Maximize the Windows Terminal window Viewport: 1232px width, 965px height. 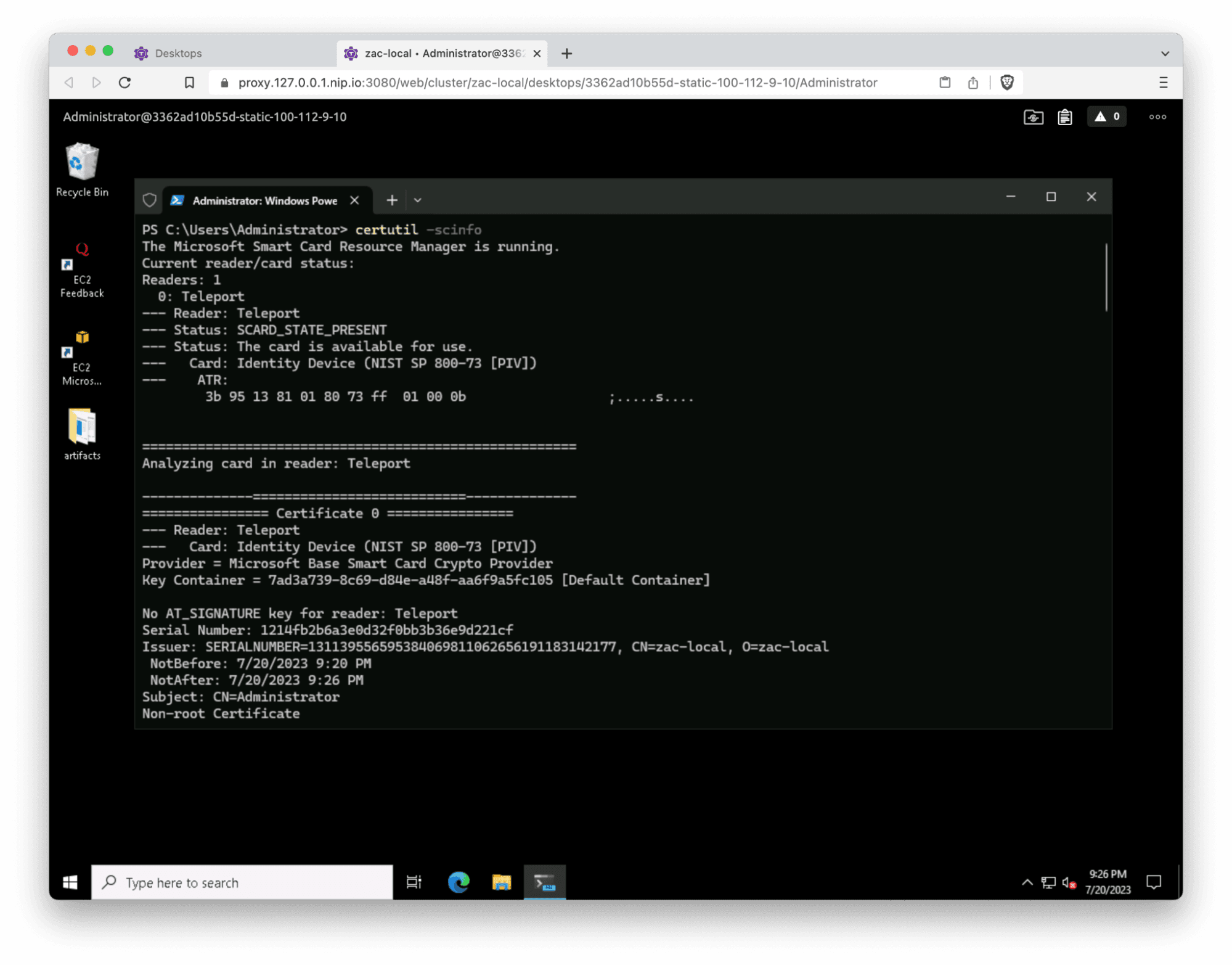[x=1051, y=197]
